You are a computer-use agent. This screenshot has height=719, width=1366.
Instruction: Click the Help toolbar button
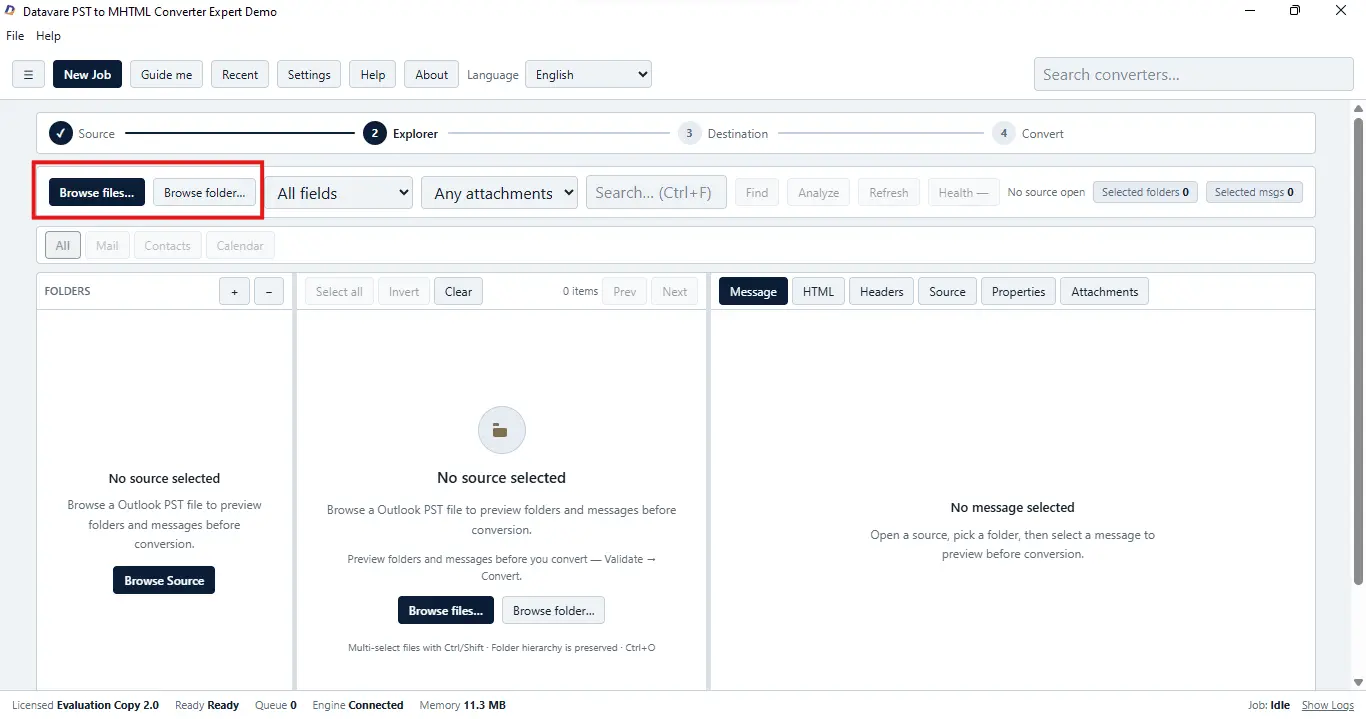(373, 74)
